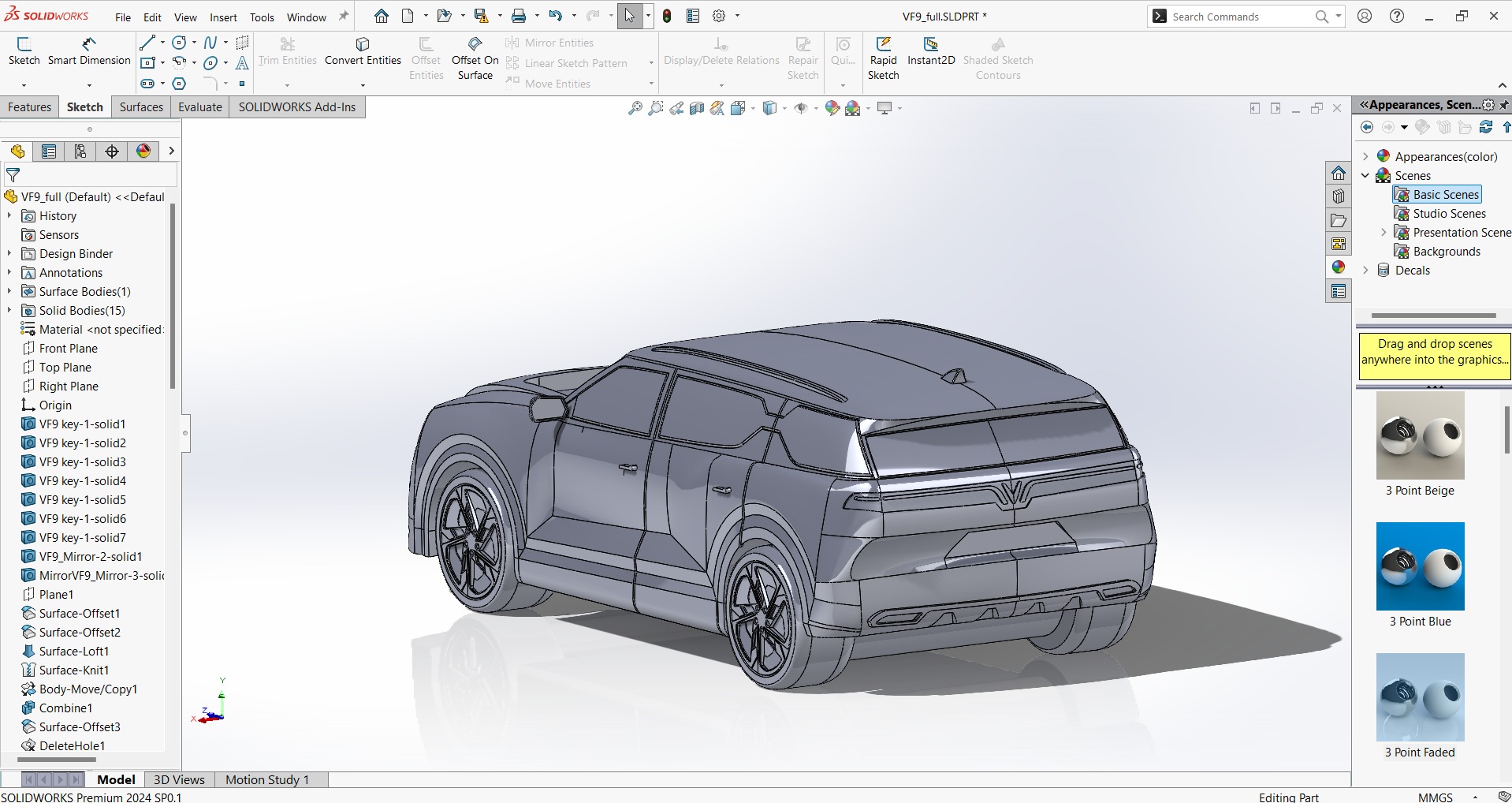Screen dimensions: 1512x803
Task: Activate Zoom to Area tool
Action: [655, 109]
